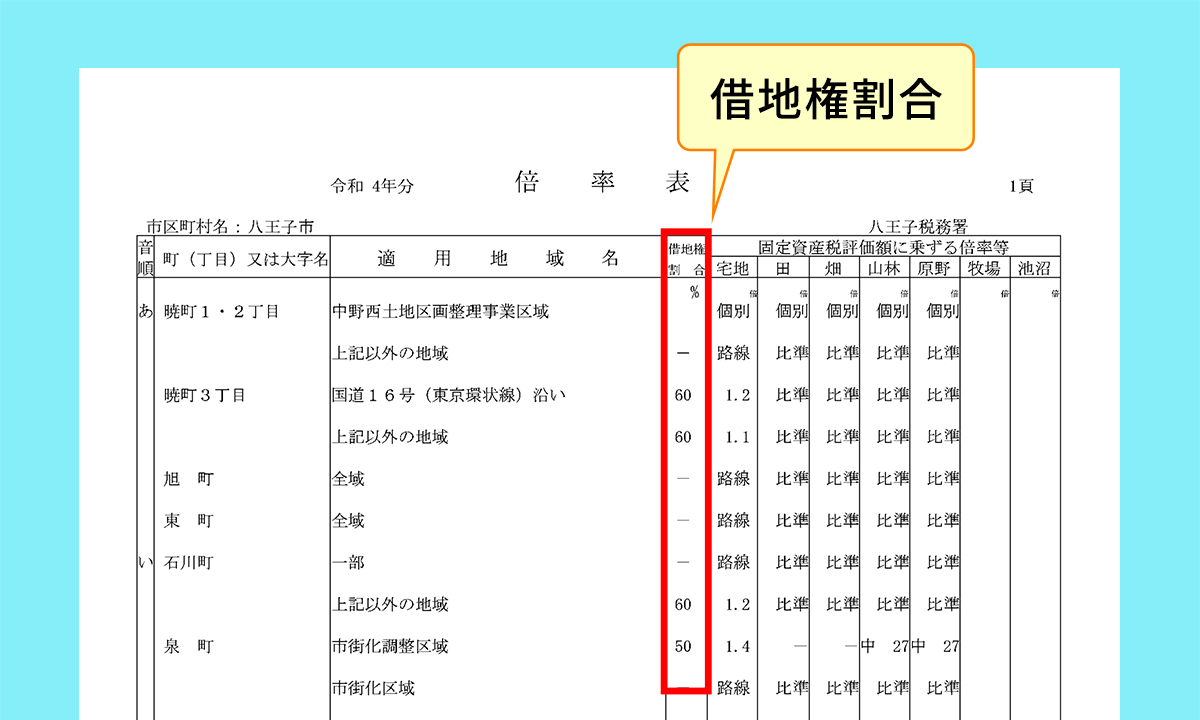The width and height of the screenshot is (1200, 720).
Task: Click the 音順 column header
Action: (x=145, y=258)
